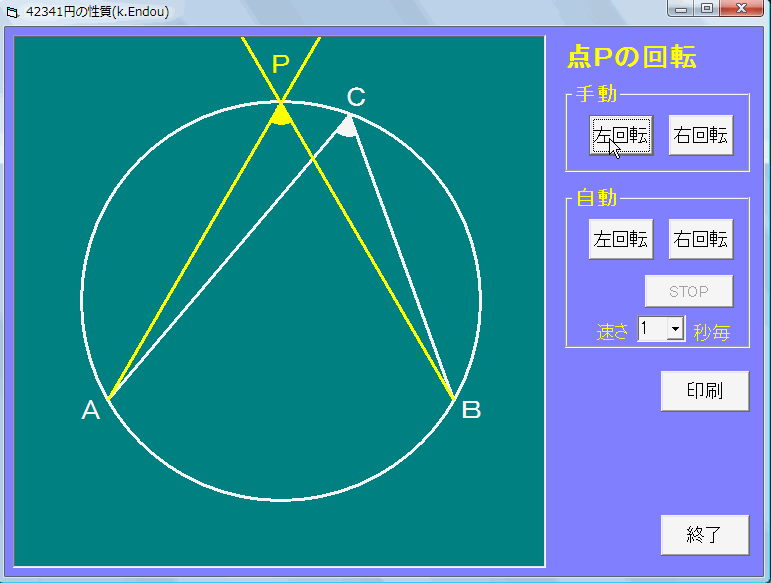Viewport: 771px width, 583px height.
Task: Click point label P on diagram
Action: click(281, 64)
